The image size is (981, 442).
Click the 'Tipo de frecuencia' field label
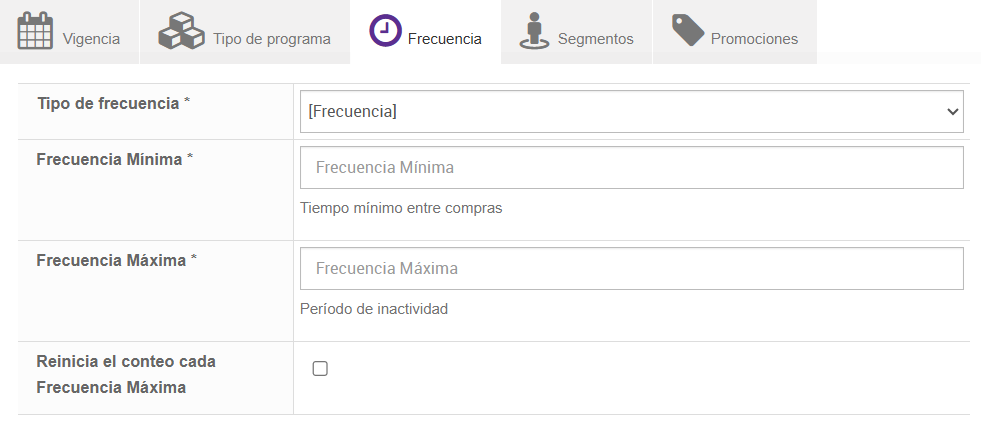pos(108,104)
